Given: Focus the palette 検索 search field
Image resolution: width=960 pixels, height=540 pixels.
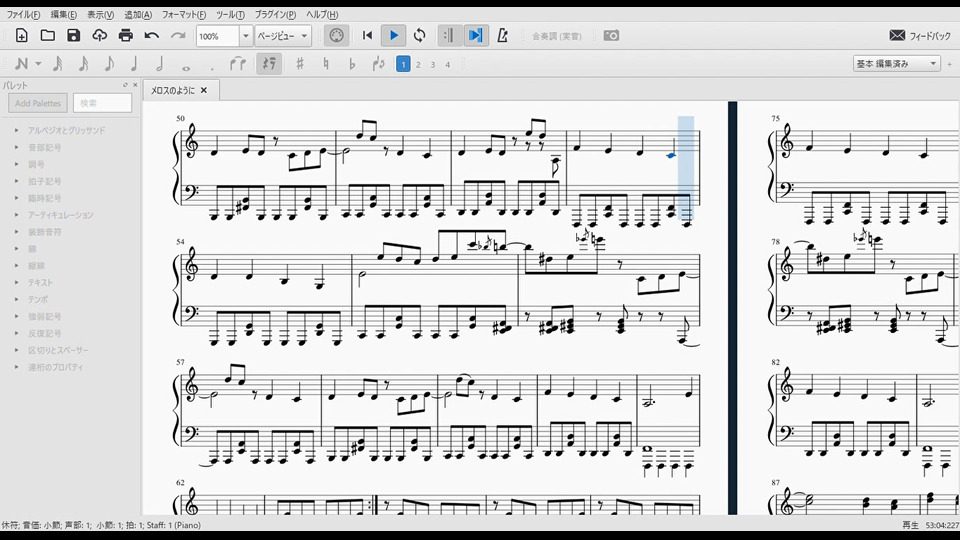Looking at the screenshot, I should coord(102,103).
